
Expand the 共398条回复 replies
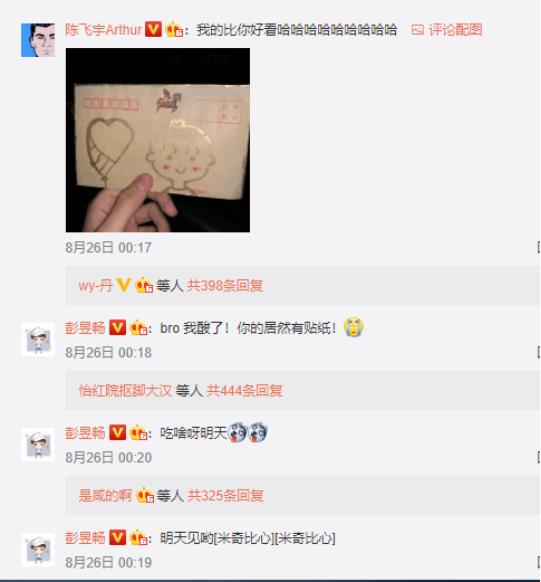[225, 285]
